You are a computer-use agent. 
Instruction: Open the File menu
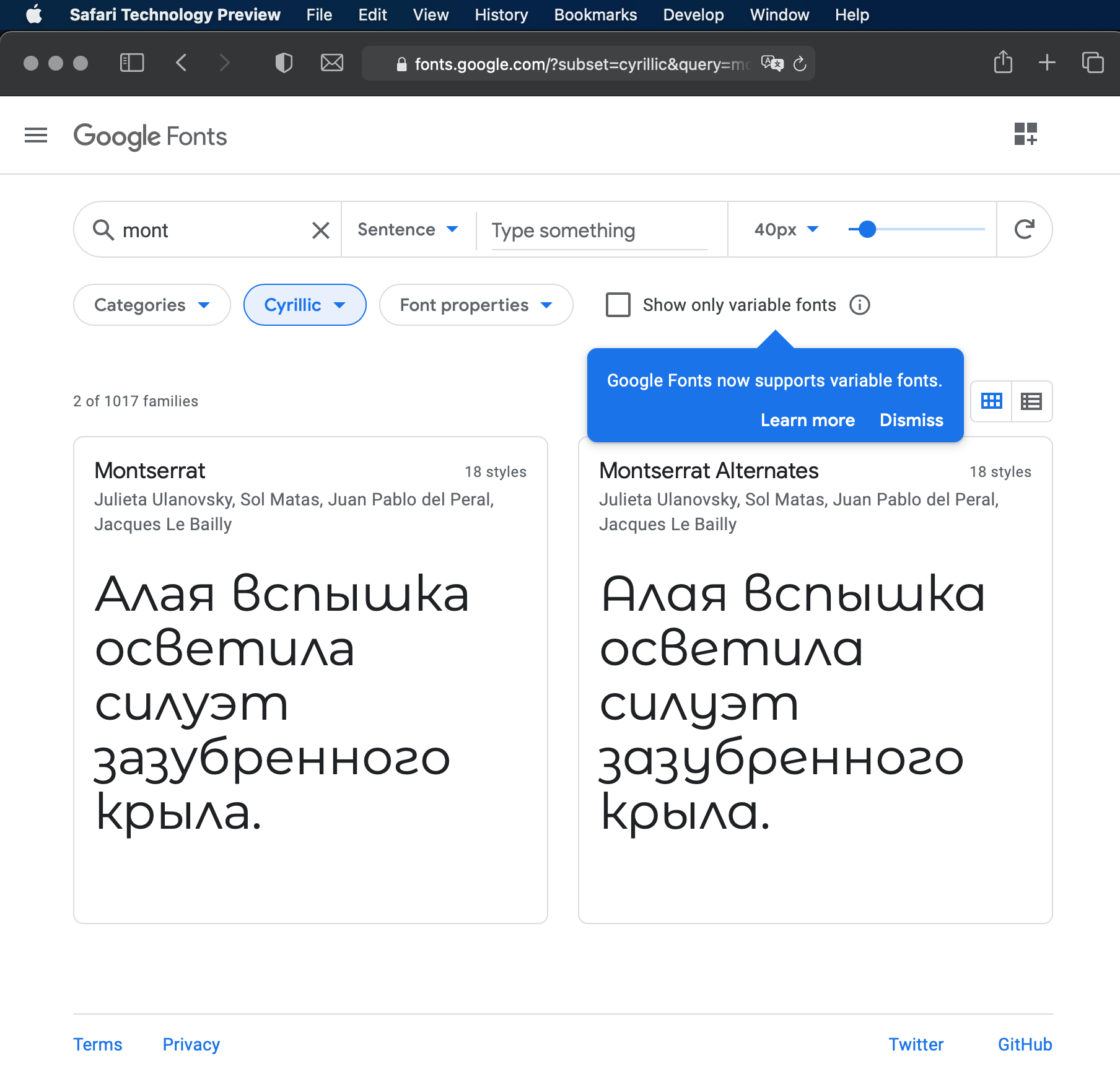(x=319, y=14)
